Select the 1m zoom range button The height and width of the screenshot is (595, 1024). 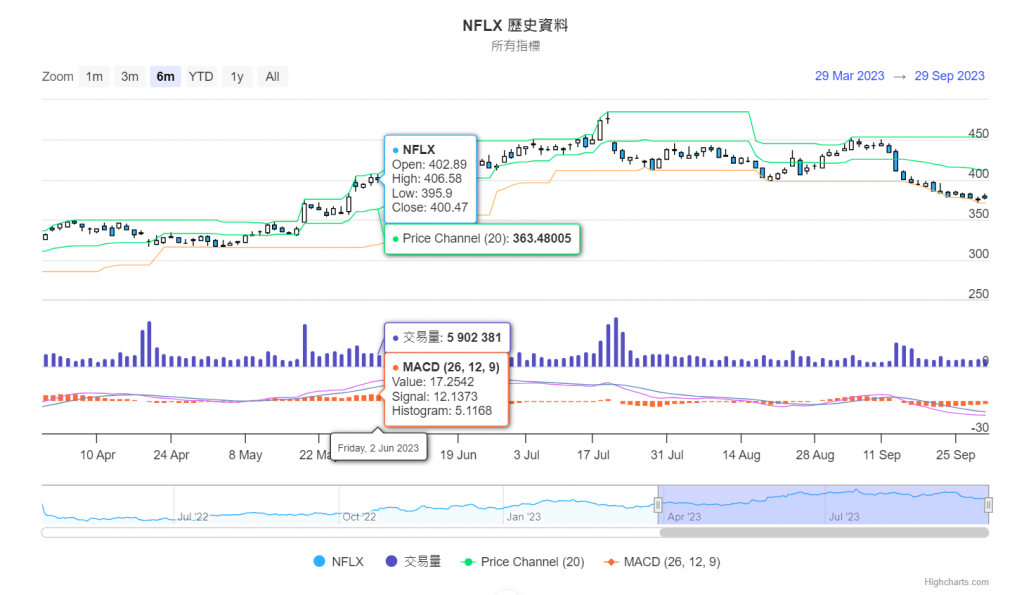point(94,76)
